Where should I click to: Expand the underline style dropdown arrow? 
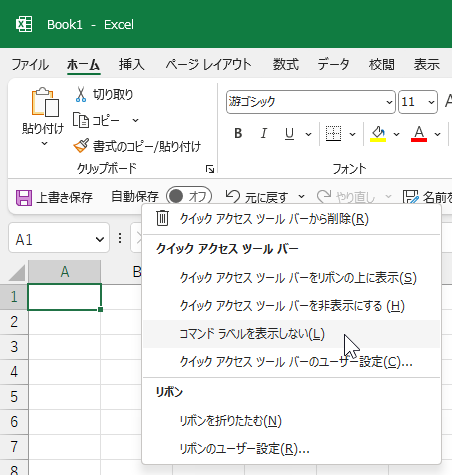[308, 134]
